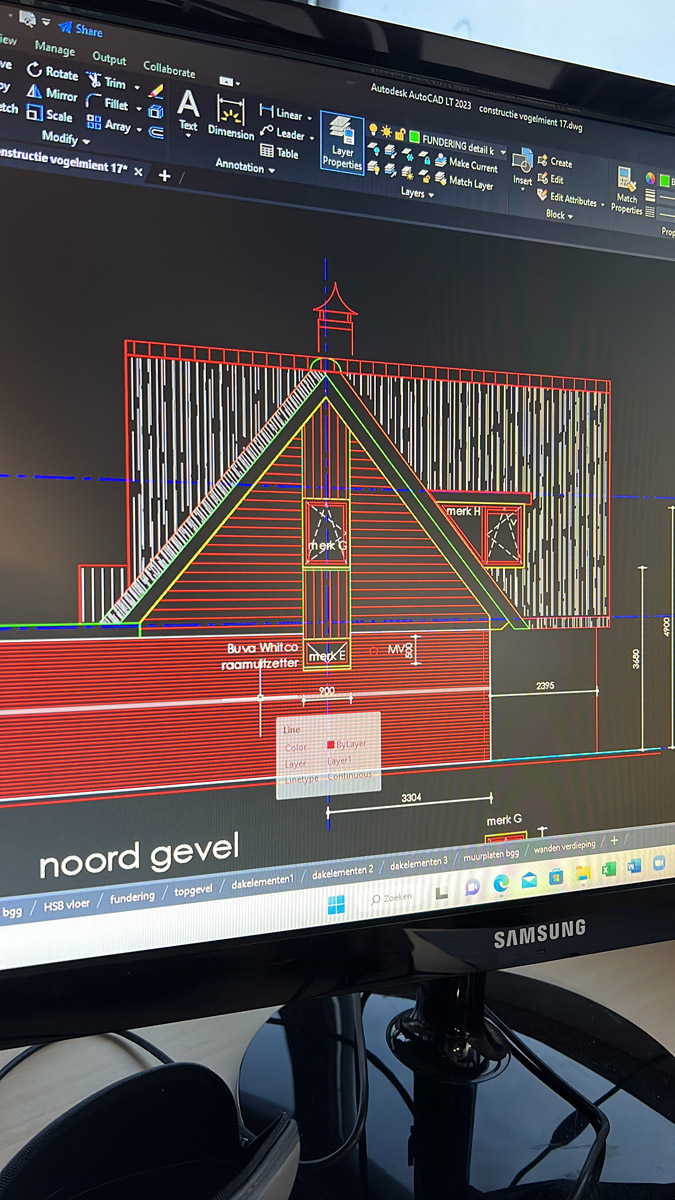Select the Leader tool
Viewport: 675px width, 1200px height.
click(x=282, y=134)
